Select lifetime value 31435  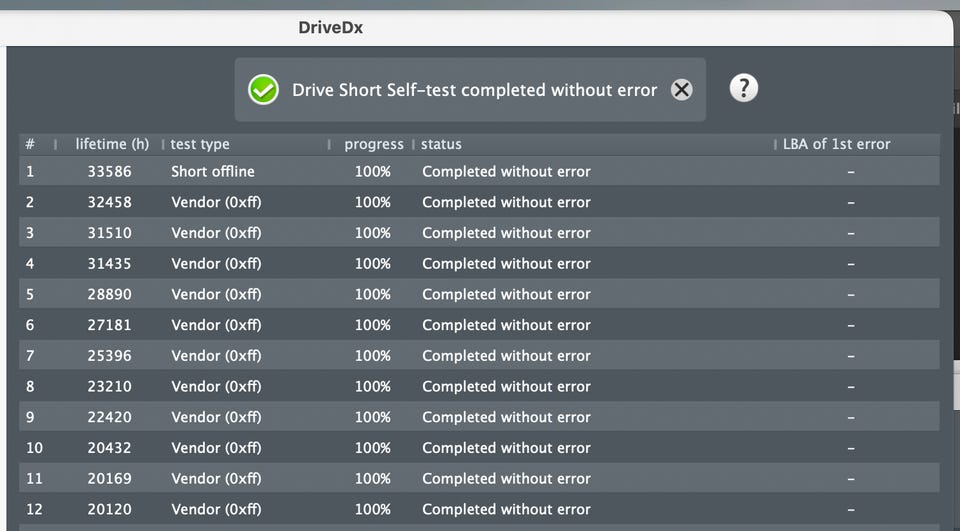coord(110,263)
